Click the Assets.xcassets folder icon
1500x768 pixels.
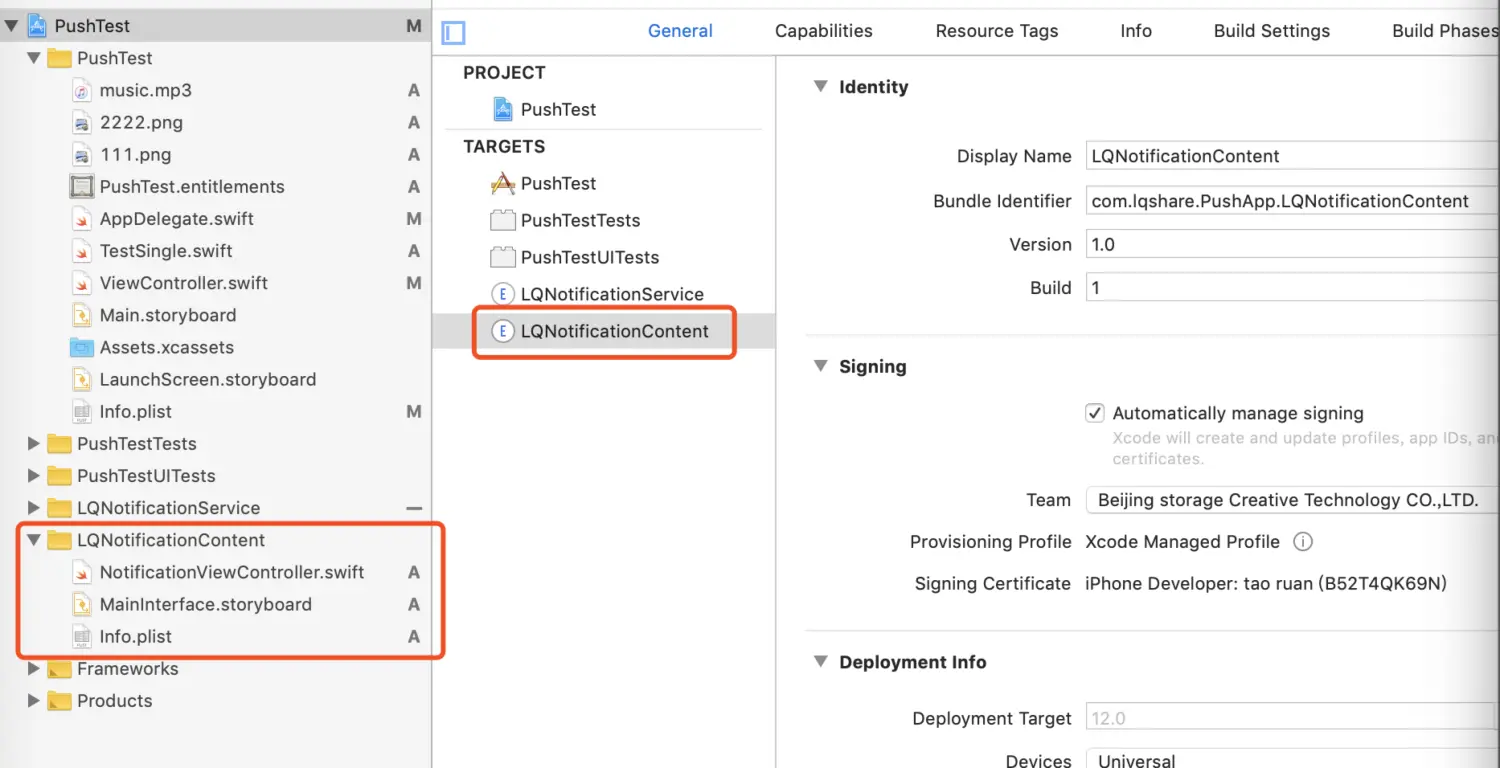coord(82,347)
